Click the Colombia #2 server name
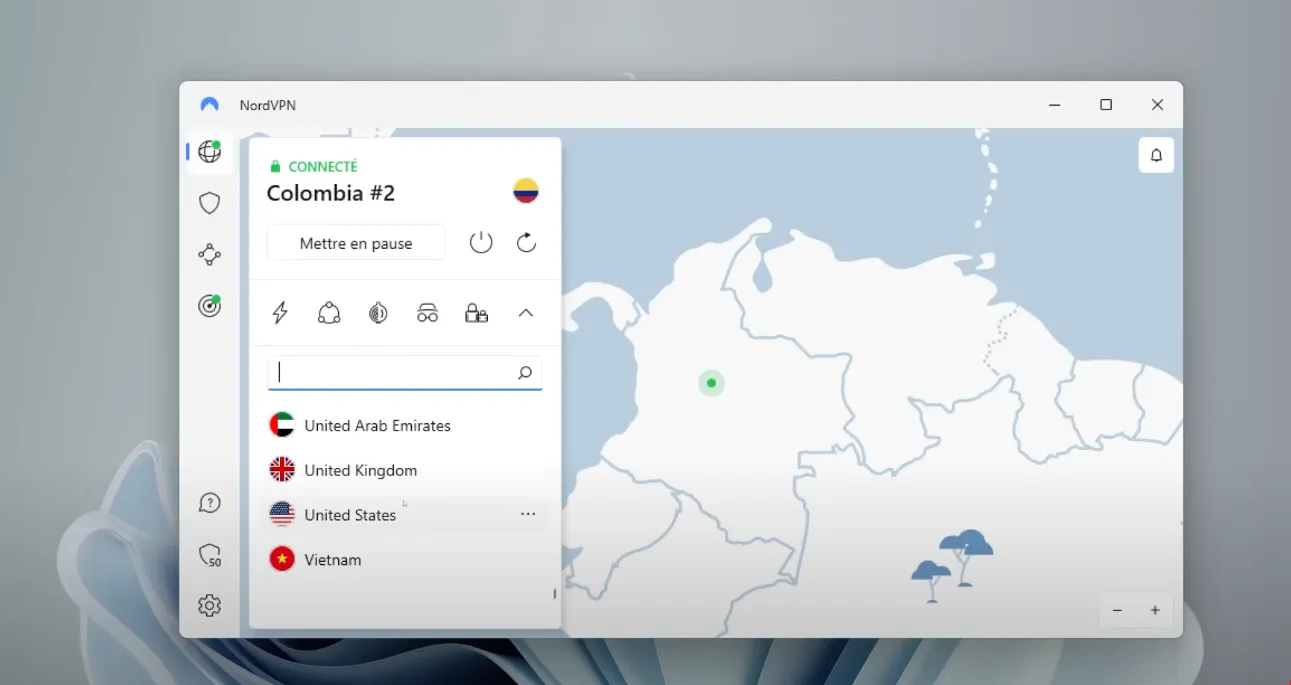Viewport: 1291px width, 685px height. 331,193
